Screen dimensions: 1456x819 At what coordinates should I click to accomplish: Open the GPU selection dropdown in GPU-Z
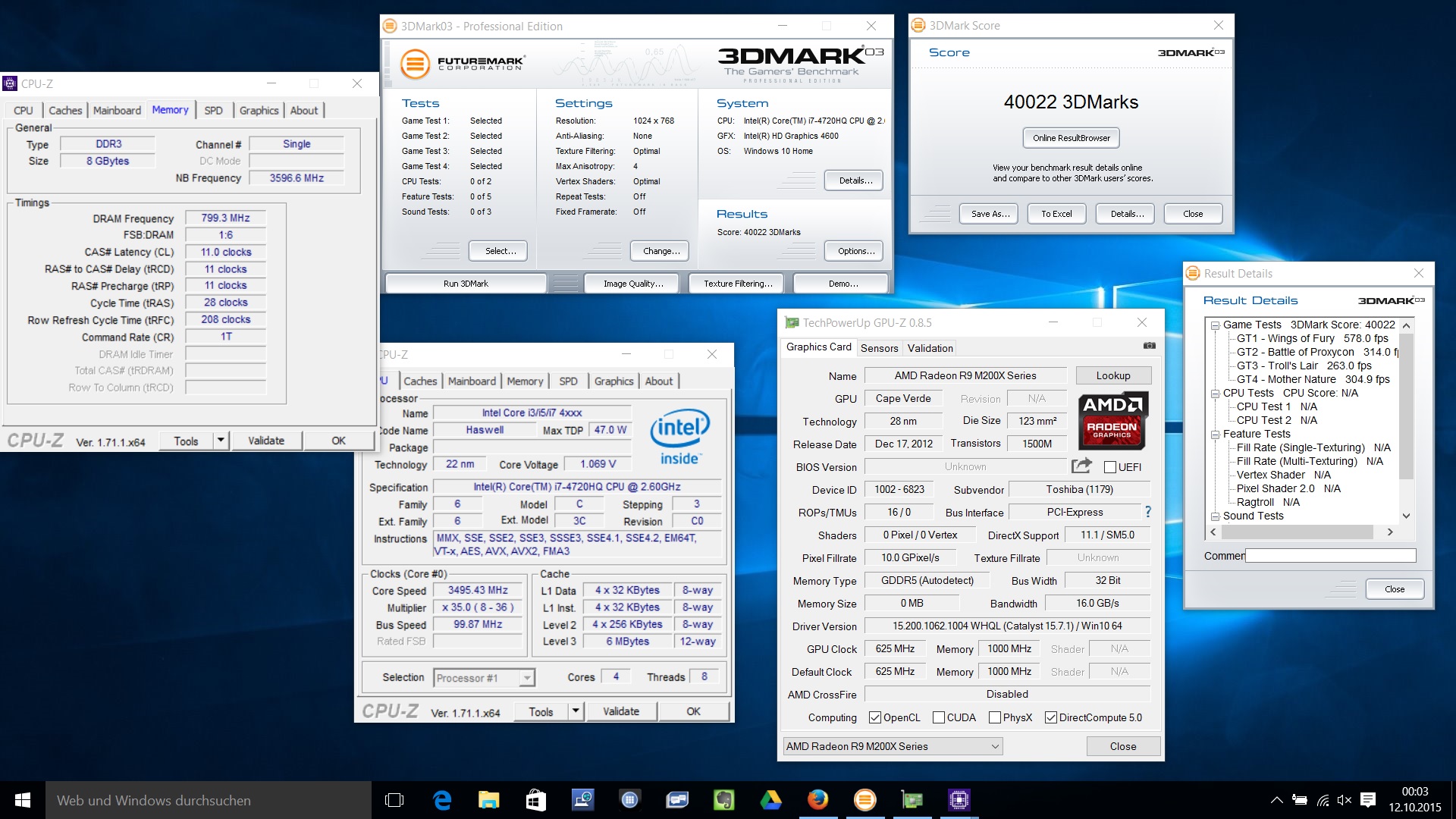coord(893,746)
